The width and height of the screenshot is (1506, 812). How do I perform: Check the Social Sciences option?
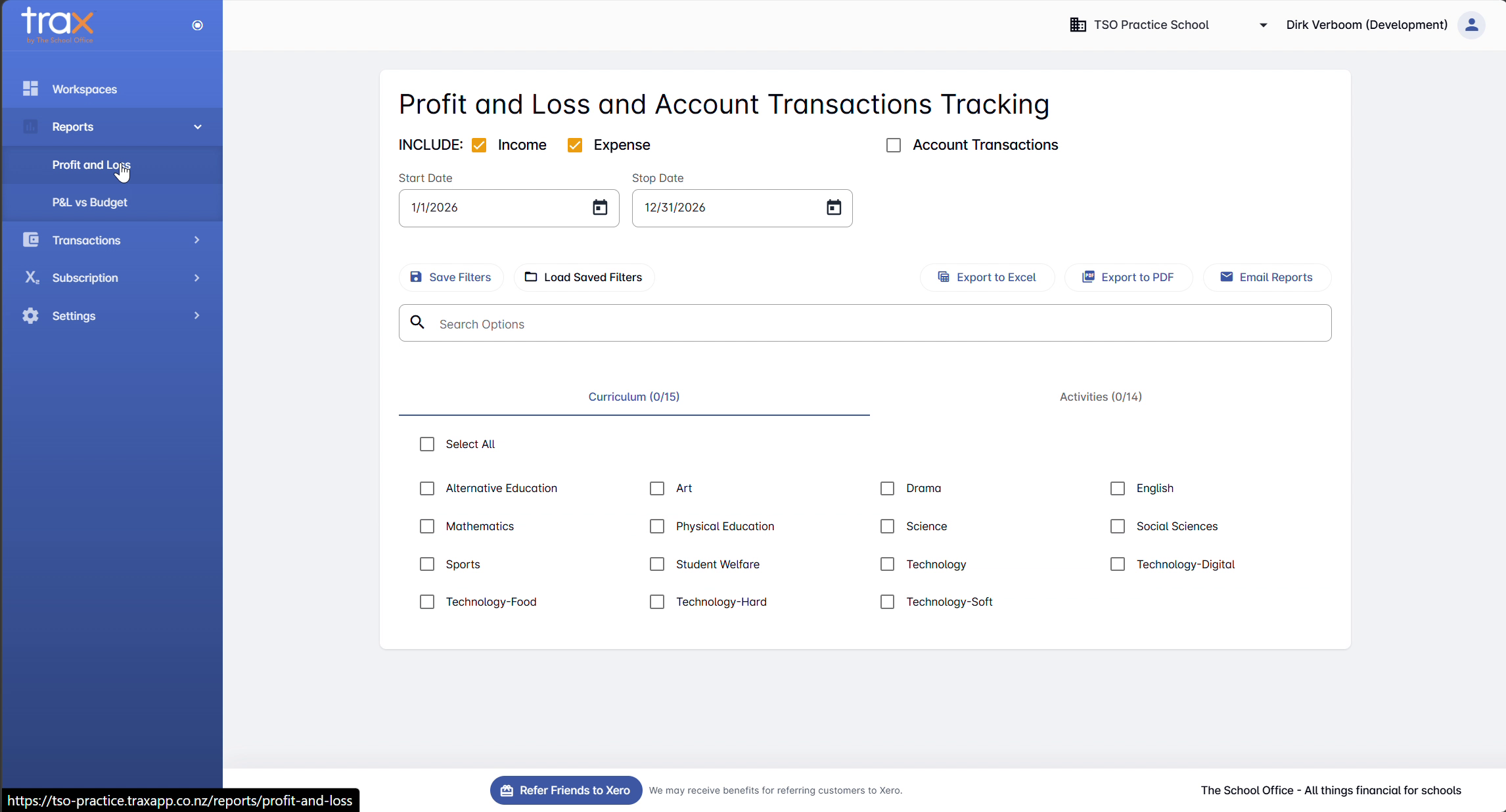click(x=1118, y=526)
